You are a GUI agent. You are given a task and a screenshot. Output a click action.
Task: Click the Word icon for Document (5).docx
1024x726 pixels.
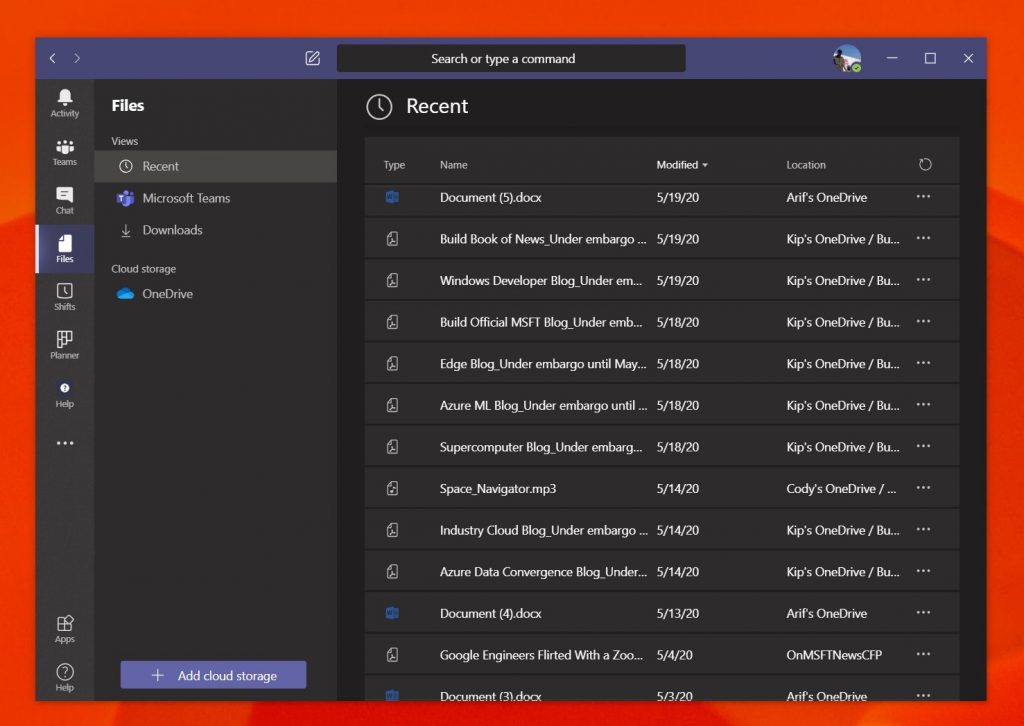pyautogui.click(x=392, y=197)
